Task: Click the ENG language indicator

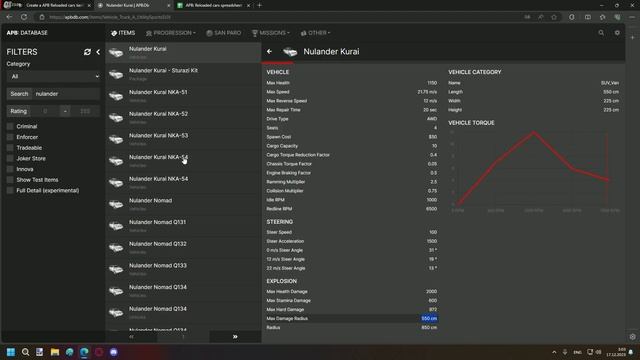Action: [578, 352]
